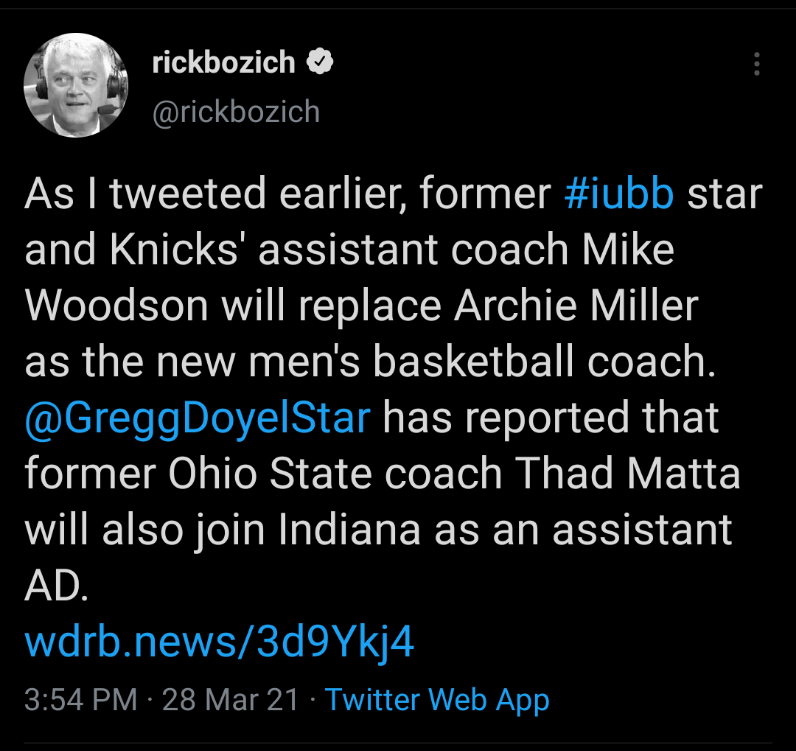Visit the @GreggDoyelStar mention
This screenshot has height=751, width=796.
[198, 417]
